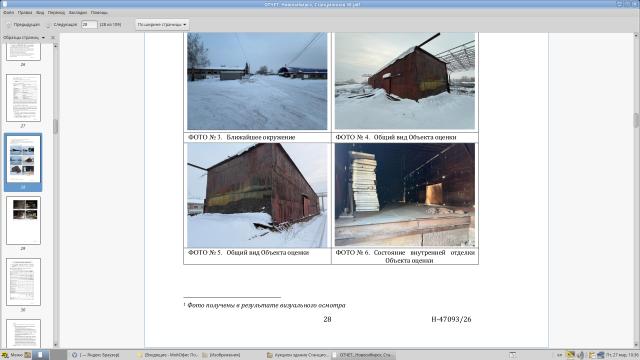This screenshot has width=640, height=360.
Task: Click the network tray icon
Action: 600,355
